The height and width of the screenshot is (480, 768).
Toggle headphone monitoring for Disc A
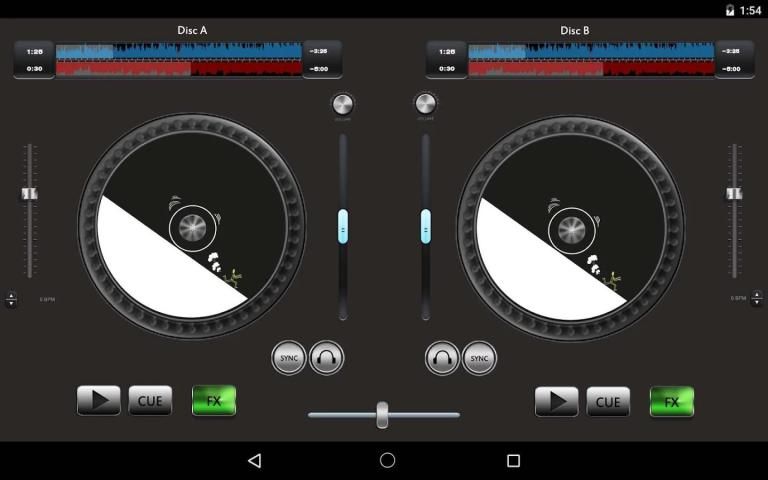(x=327, y=357)
